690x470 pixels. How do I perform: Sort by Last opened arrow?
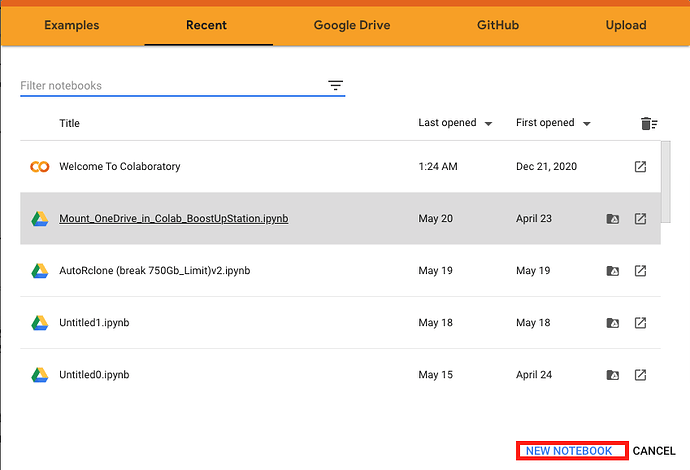[x=488, y=124]
